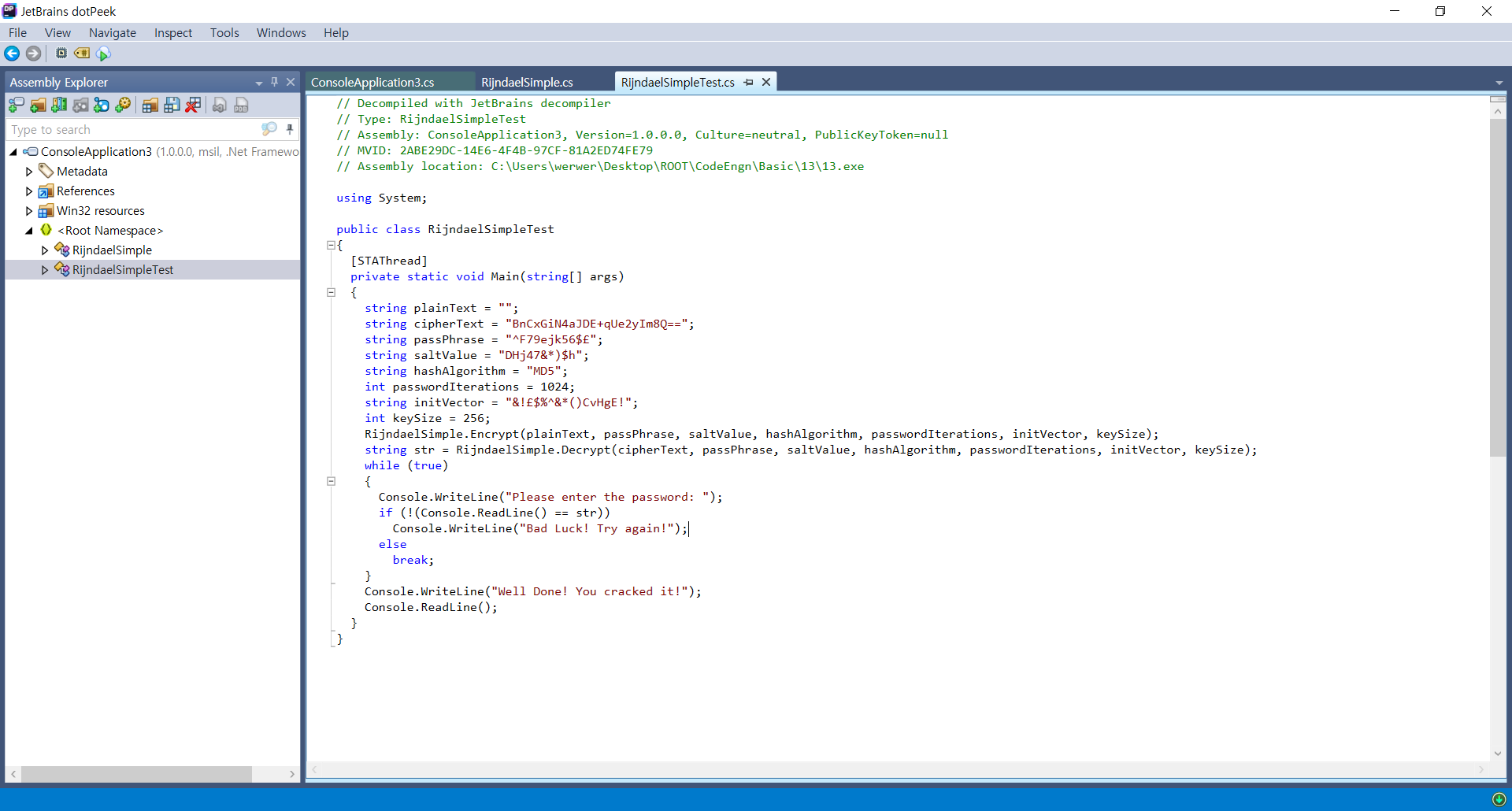The image size is (1512, 811).
Task: Collapse the Main method fold marker
Action: click(x=332, y=292)
